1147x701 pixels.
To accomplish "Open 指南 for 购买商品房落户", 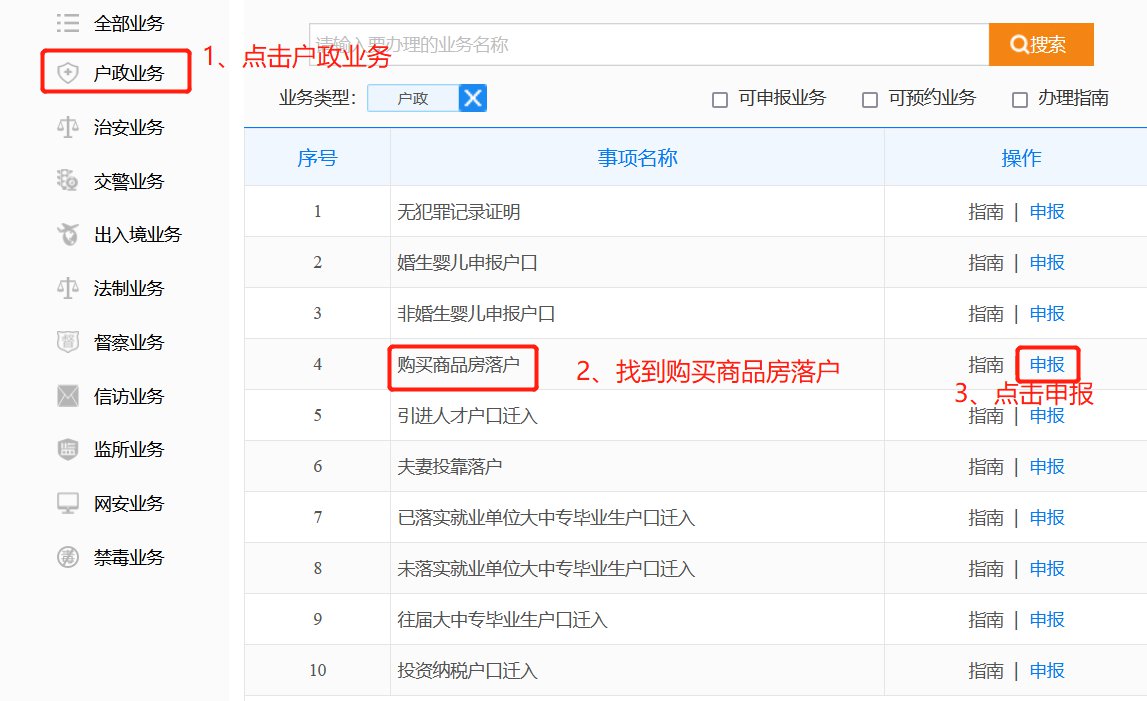I will pyautogui.click(x=985, y=364).
